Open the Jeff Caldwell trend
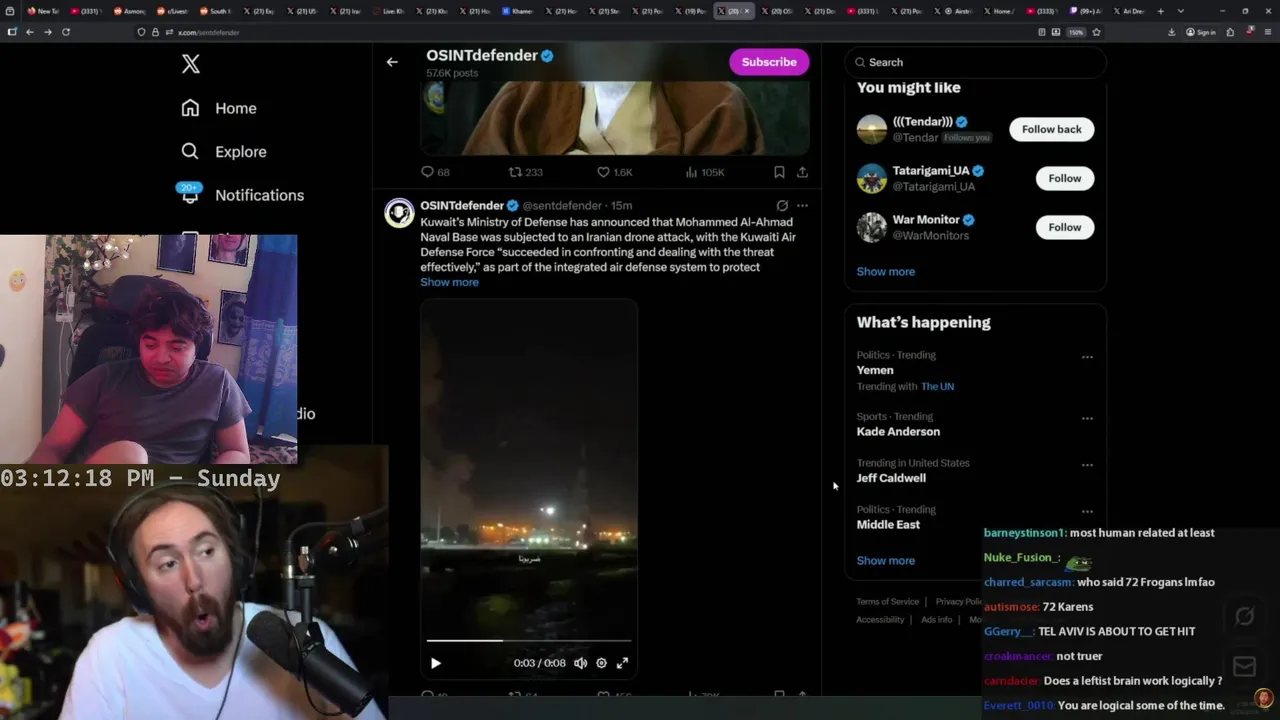Screen dimensions: 1280x720 [891, 478]
